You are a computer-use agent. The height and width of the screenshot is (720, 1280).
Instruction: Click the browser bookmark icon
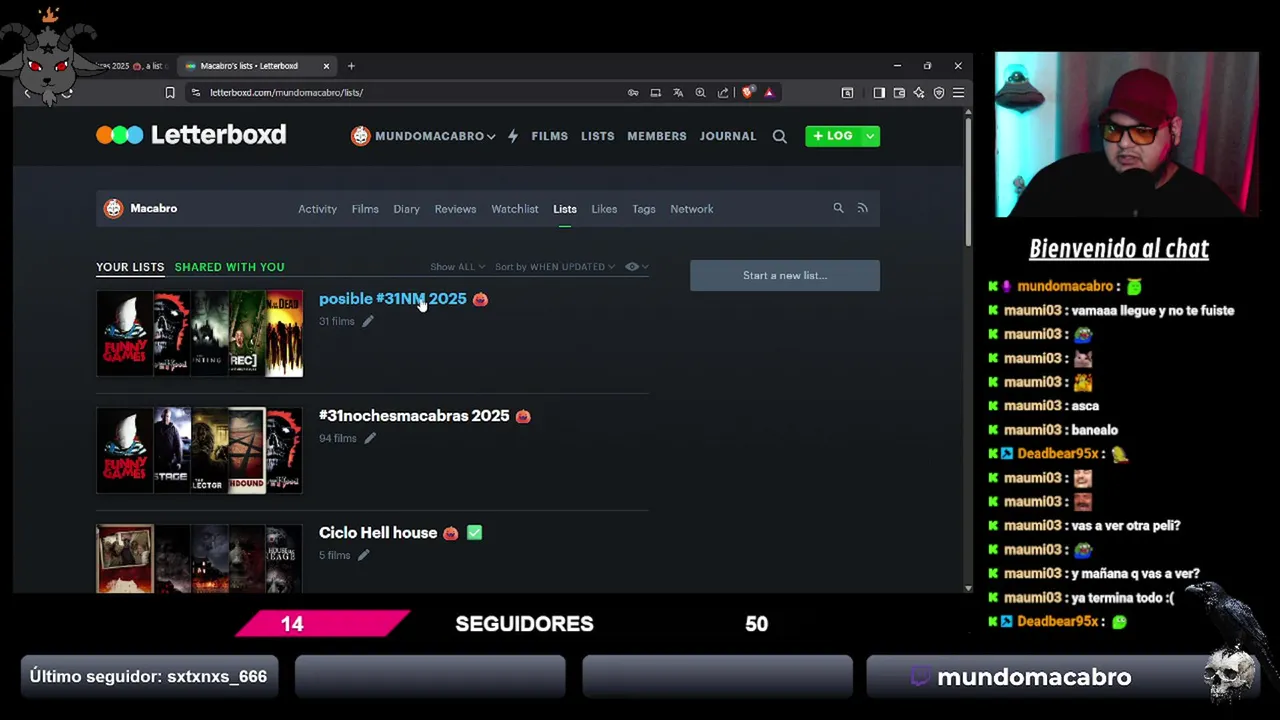pos(170,92)
